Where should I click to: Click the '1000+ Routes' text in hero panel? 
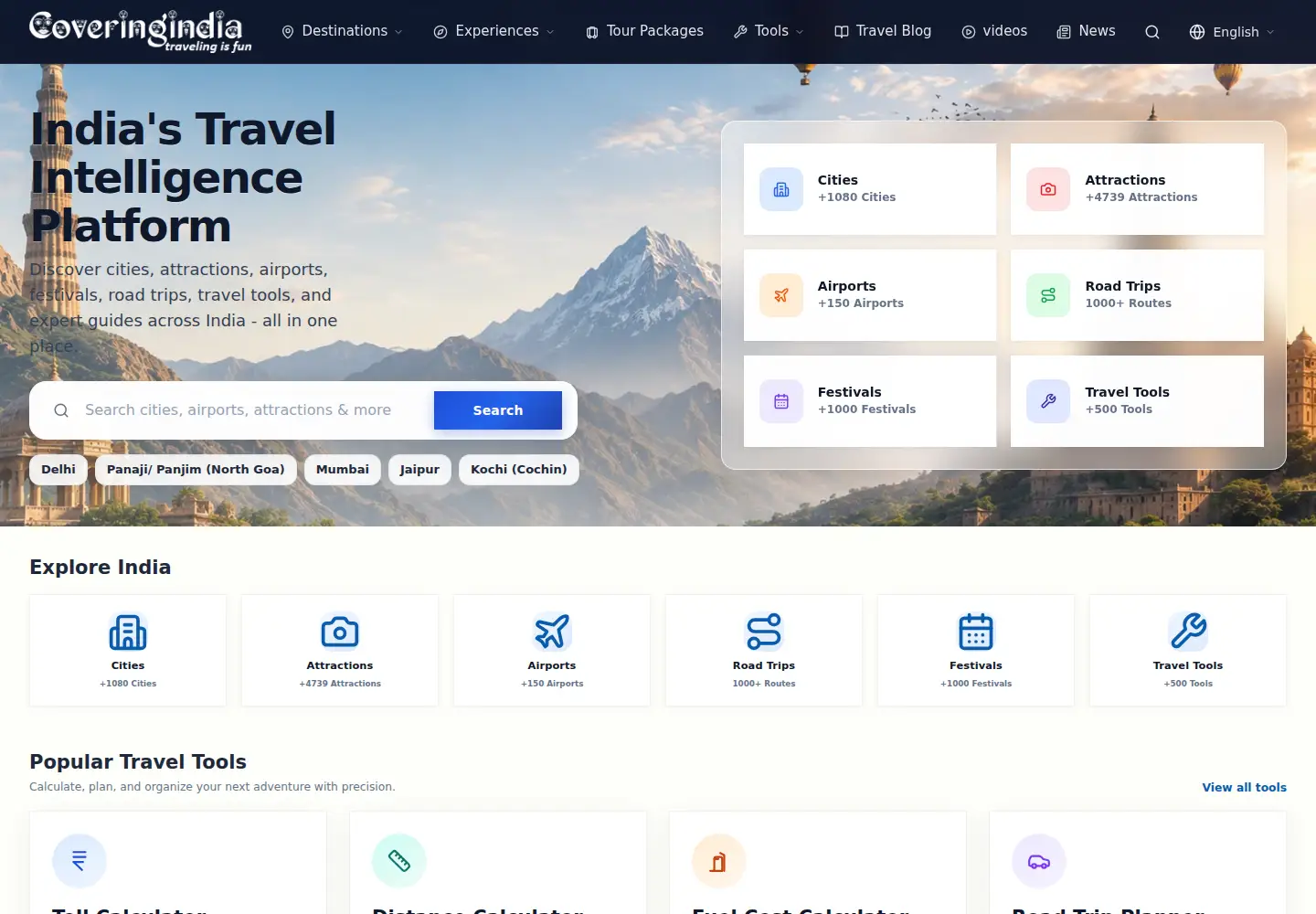[x=1128, y=303]
